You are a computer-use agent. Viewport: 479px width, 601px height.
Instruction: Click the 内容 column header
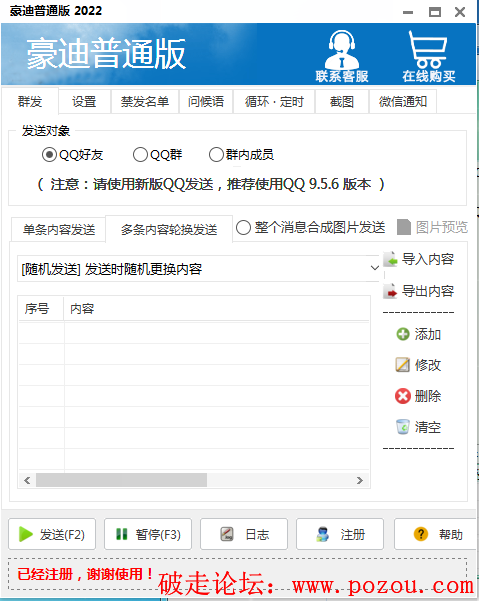coord(217,309)
